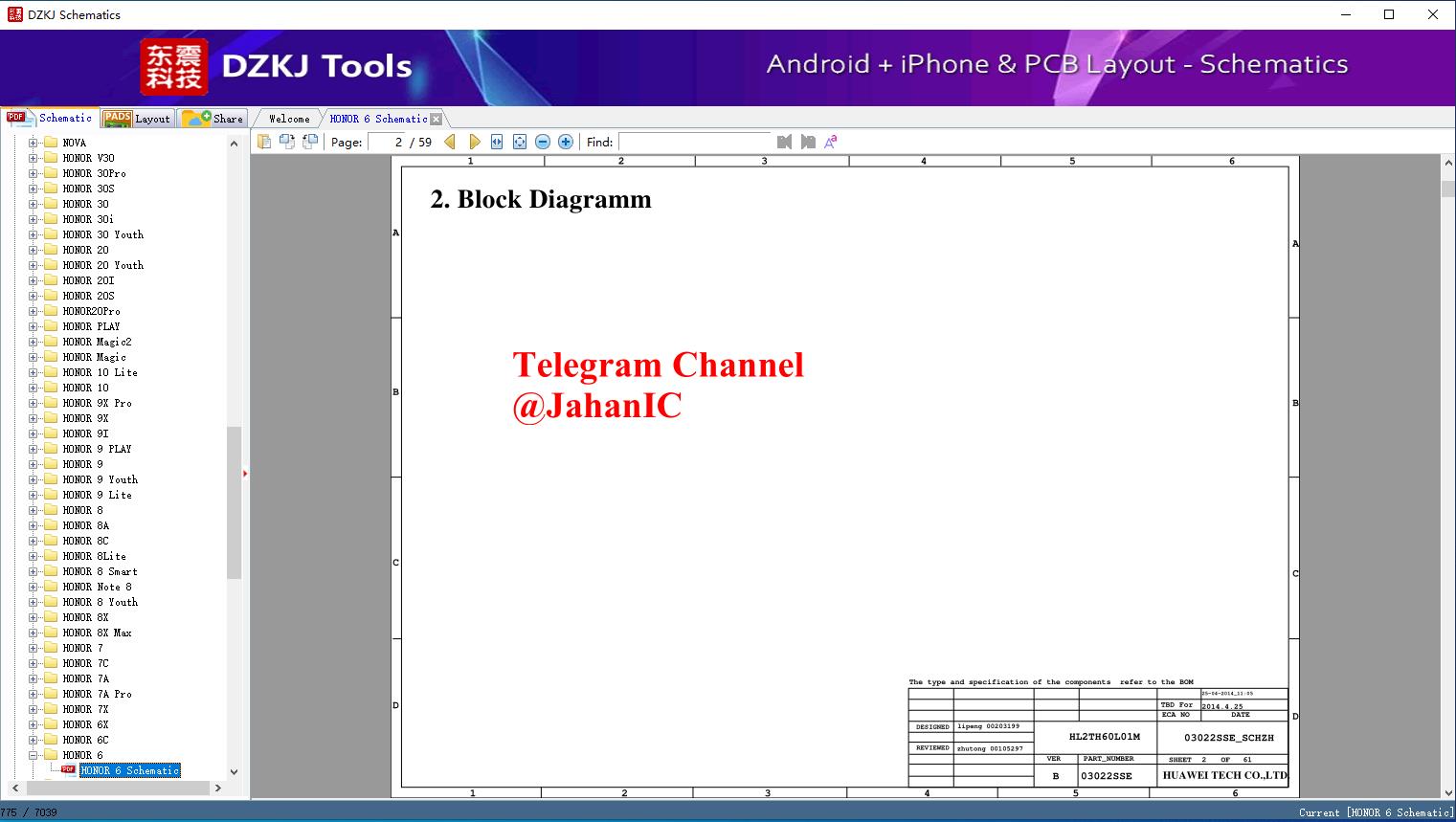Zoom out with the minus icon

[x=543, y=142]
